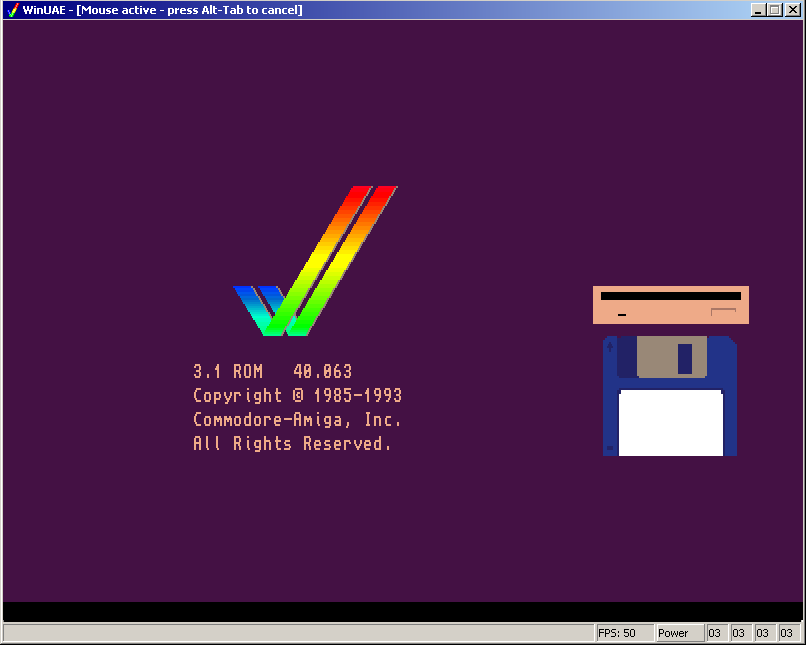Click the Power indicator in status bar
Image resolution: width=806 pixels, height=645 pixels.
tap(679, 633)
